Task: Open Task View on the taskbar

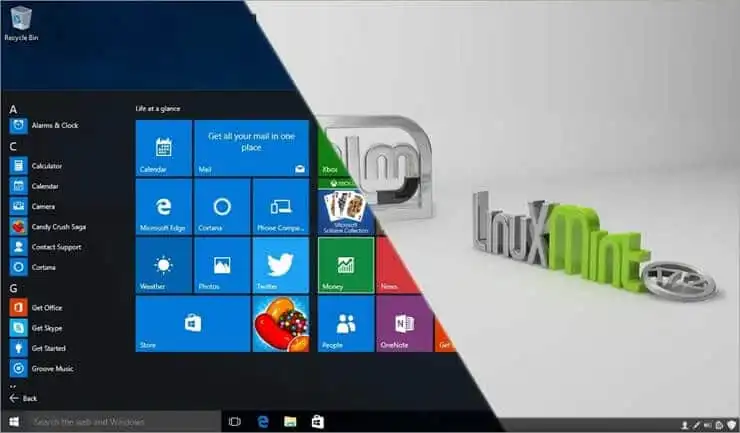Action: [x=234, y=422]
